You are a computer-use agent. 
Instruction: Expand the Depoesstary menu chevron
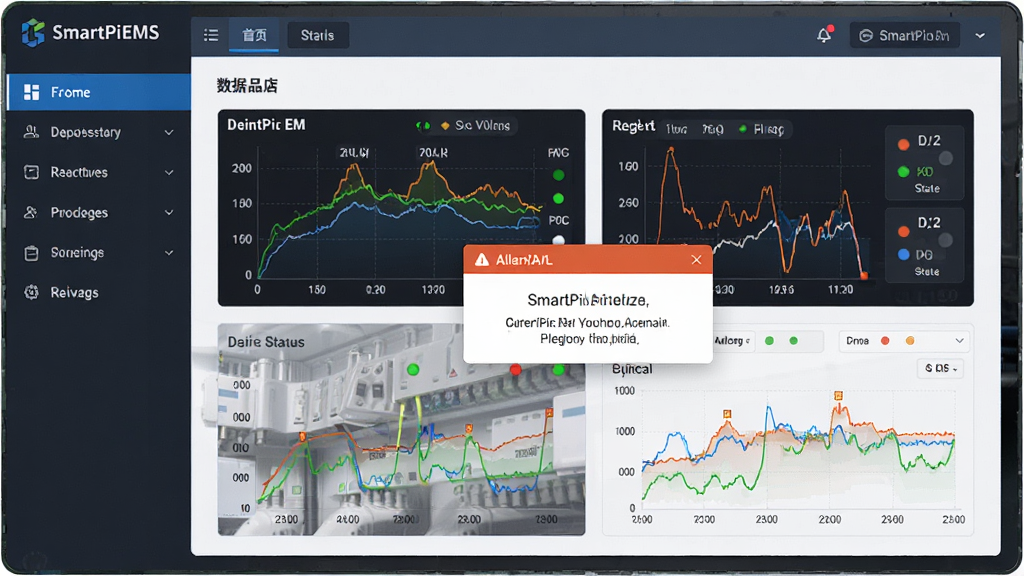(169, 133)
